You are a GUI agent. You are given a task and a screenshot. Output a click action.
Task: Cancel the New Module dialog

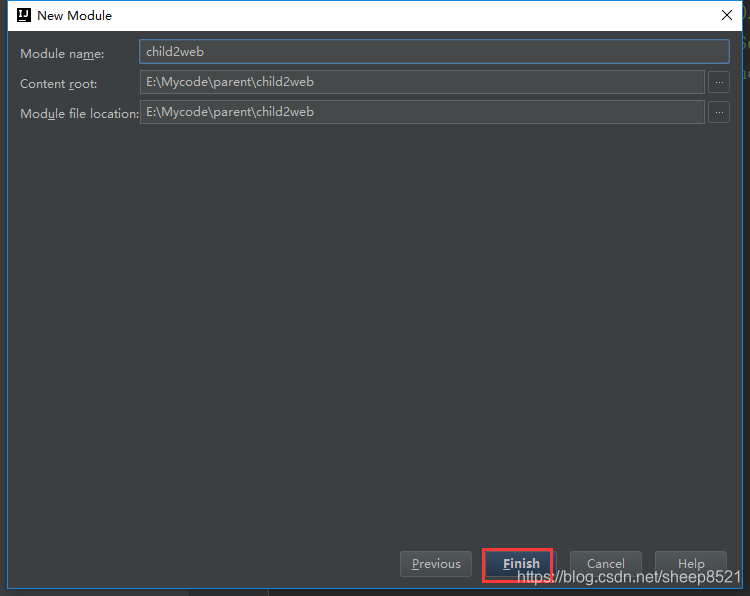pyautogui.click(x=606, y=563)
